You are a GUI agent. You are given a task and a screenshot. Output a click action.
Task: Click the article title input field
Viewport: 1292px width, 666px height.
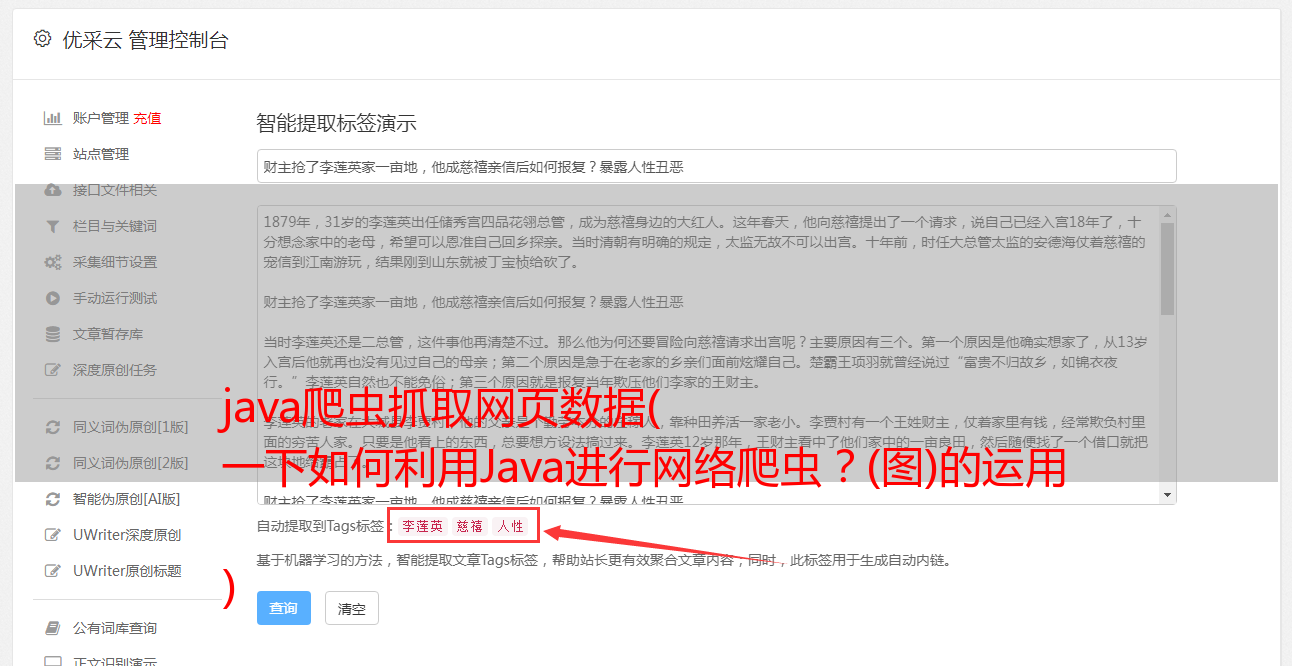click(716, 166)
